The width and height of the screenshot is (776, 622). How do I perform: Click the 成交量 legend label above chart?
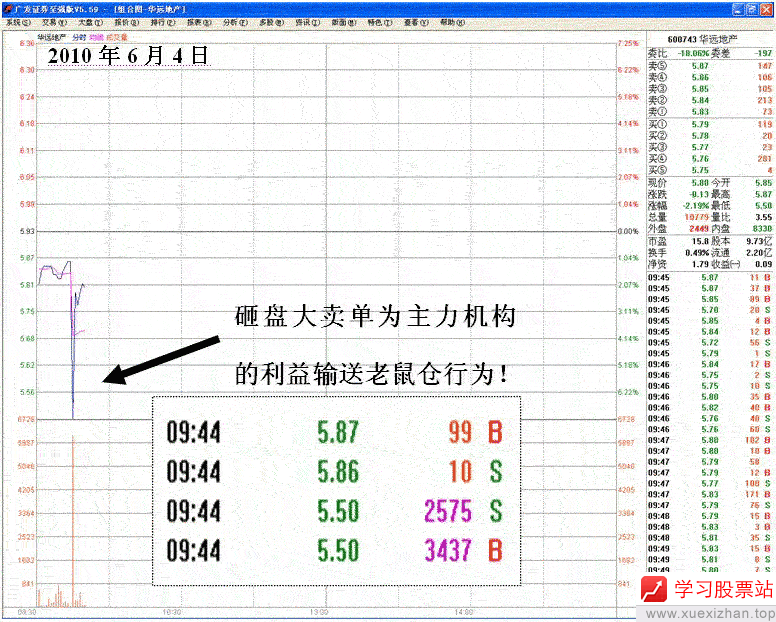pos(117,37)
